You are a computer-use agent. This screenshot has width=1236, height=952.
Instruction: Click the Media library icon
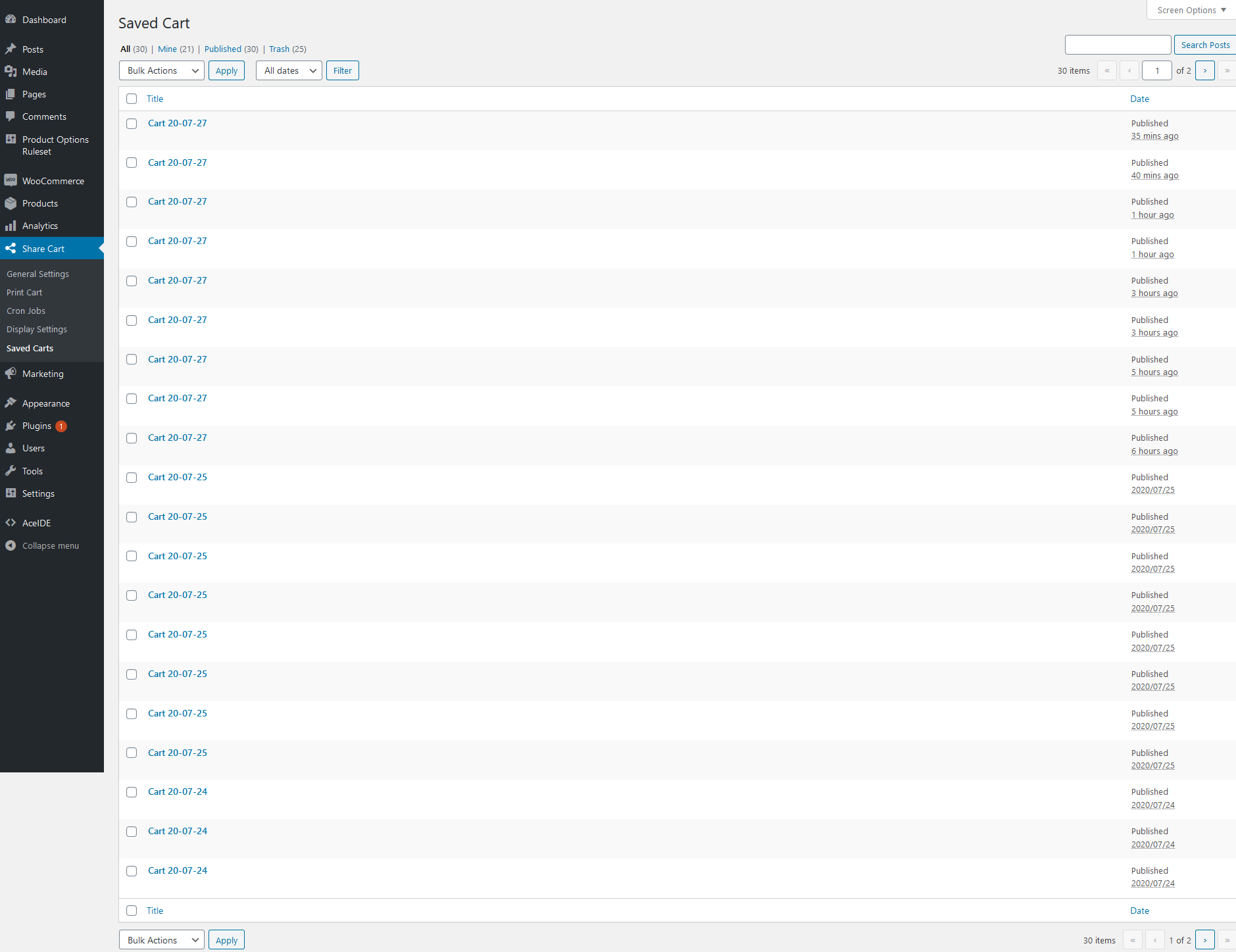pos(11,72)
